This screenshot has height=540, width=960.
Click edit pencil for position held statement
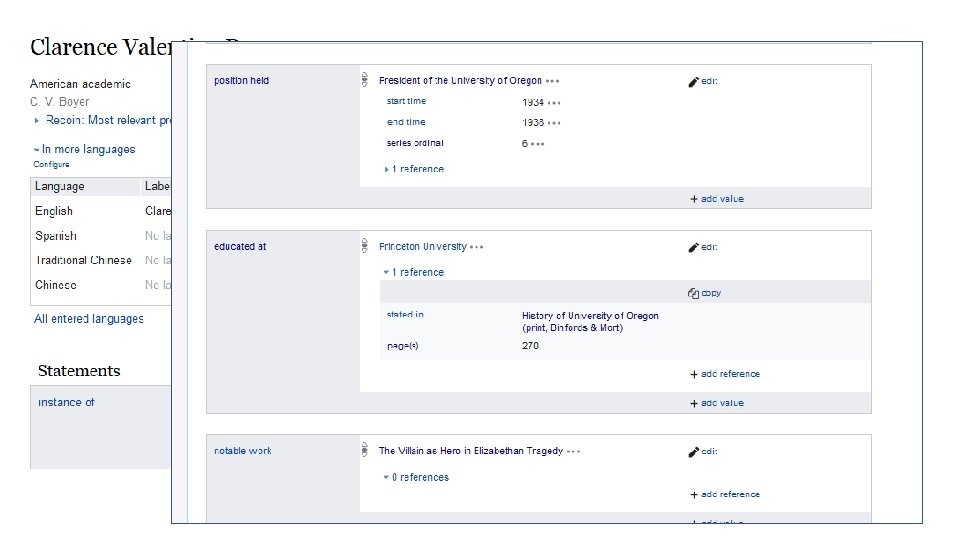[x=693, y=81]
